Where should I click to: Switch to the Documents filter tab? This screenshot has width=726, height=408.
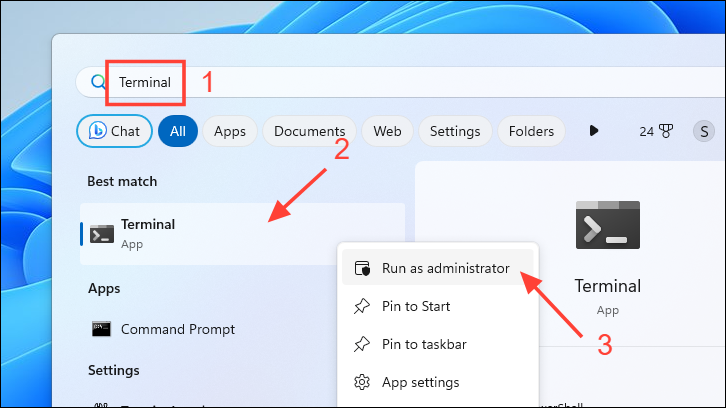pos(309,131)
